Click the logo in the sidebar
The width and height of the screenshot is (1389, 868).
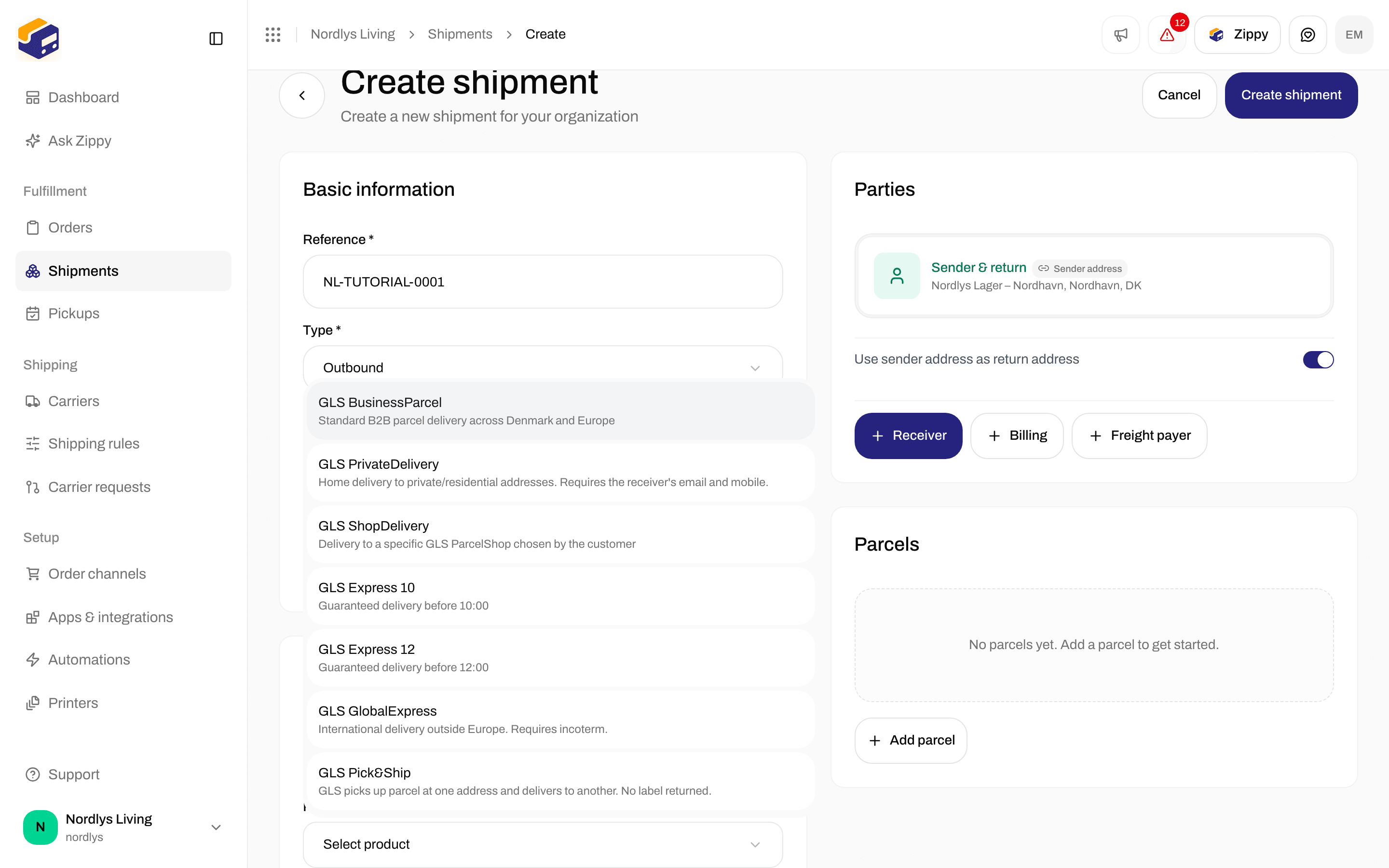tap(39, 39)
